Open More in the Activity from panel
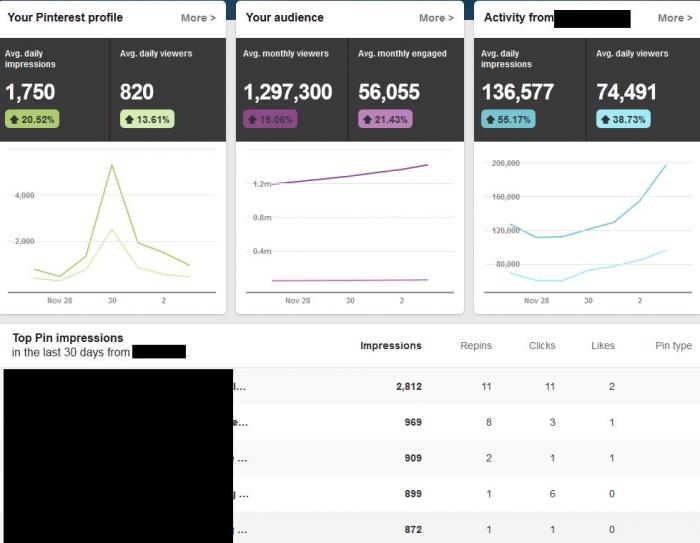700x543 pixels. click(x=675, y=18)
